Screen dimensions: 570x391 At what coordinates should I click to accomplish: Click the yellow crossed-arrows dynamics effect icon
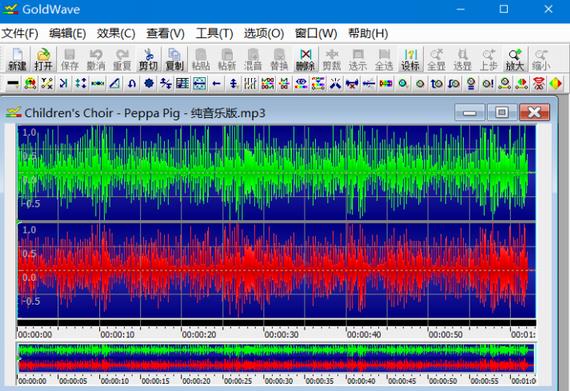tap(47, 84)
